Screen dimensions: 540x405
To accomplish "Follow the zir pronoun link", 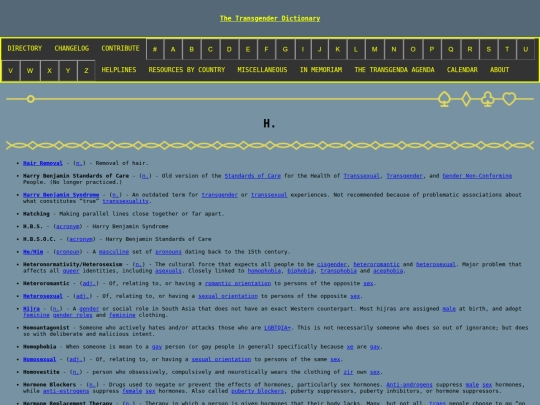I will coord(348,372).
